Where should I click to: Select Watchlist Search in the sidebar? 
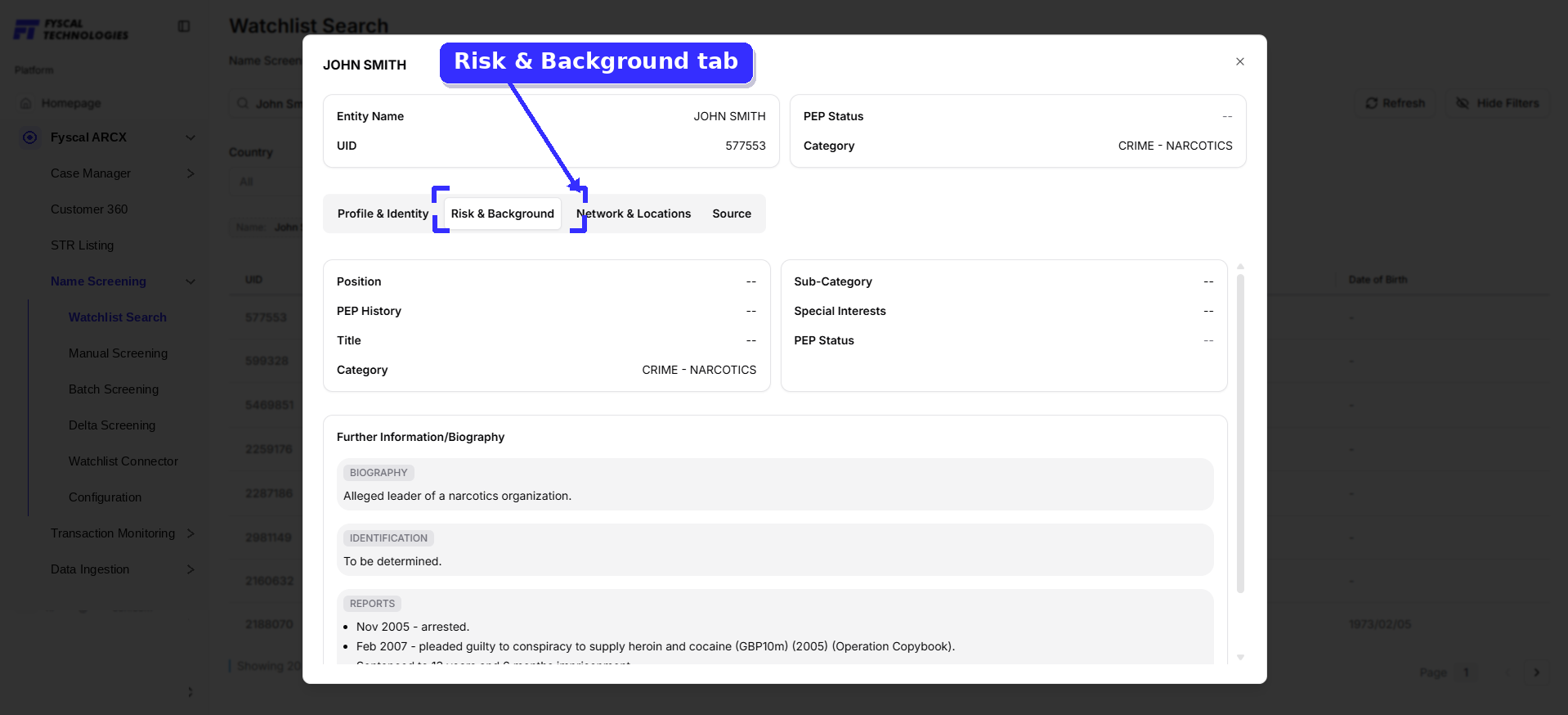pyautogui.click(x=118, y=317)
